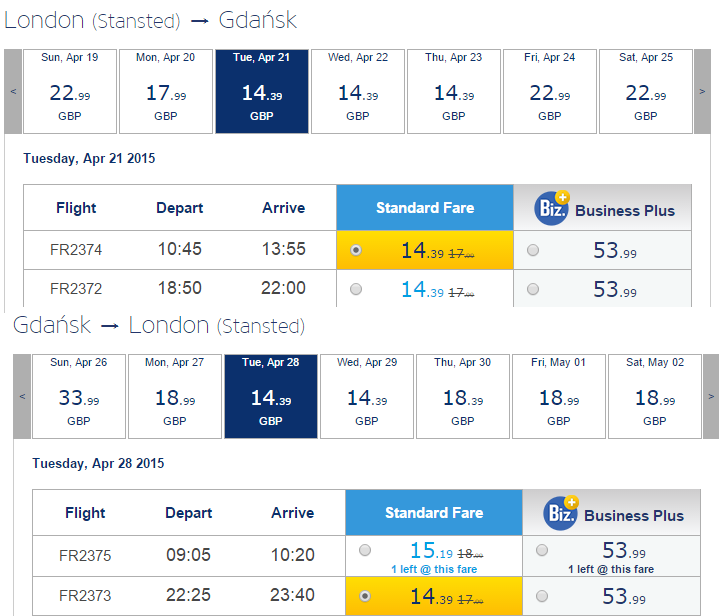
Task: Show earlier return dates with the left arrow
Action: coord(22,396)
